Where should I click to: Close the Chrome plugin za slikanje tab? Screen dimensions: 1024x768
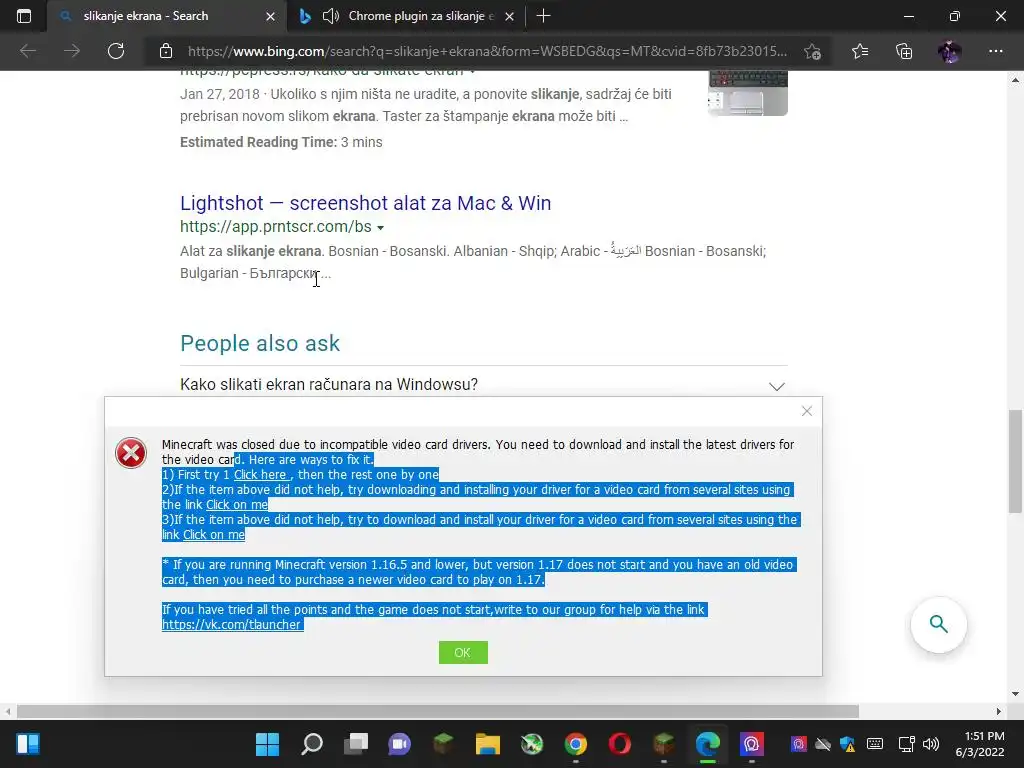pos(509,16)
